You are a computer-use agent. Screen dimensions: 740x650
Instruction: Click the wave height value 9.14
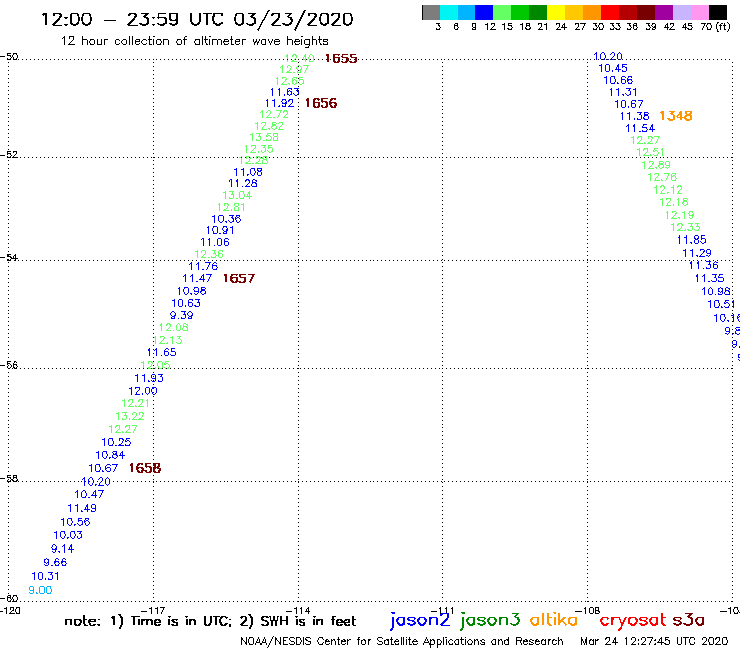[x=62, y=549]
